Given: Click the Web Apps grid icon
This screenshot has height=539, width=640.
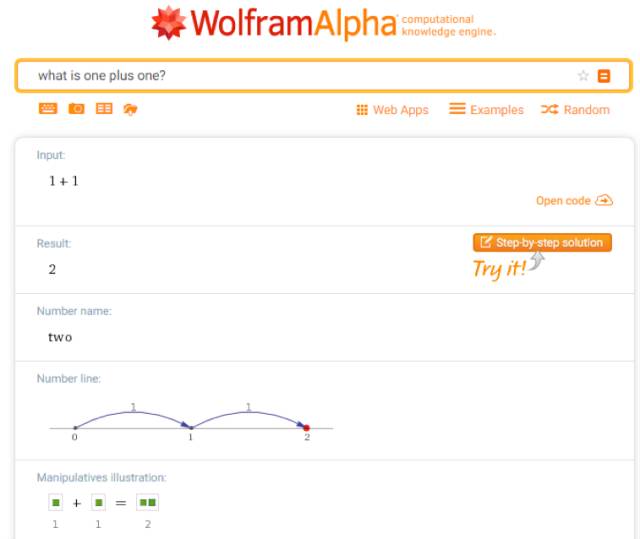Looking at the screenshot, I should click(362, 110).
